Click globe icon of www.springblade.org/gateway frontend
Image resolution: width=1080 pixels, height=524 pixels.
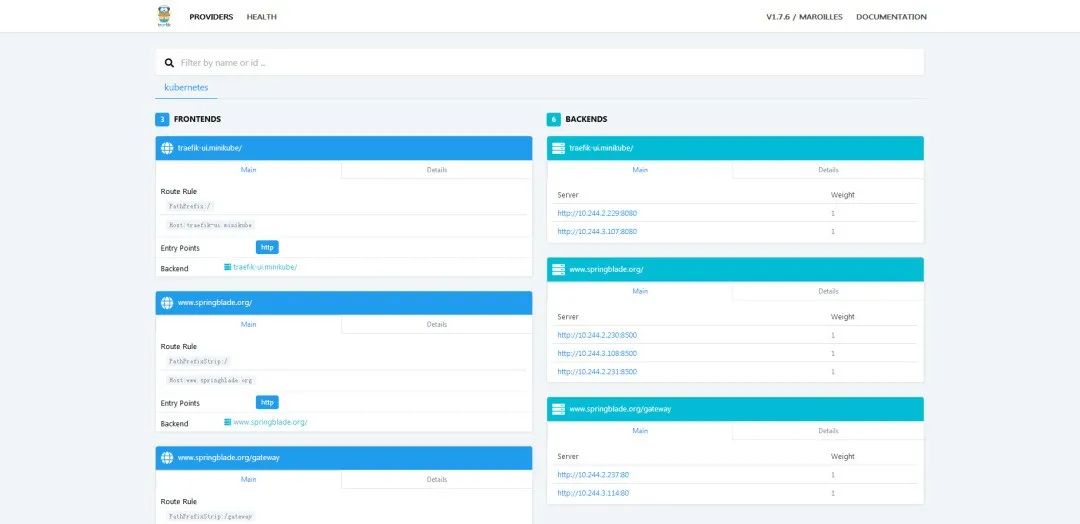point(167,458)
